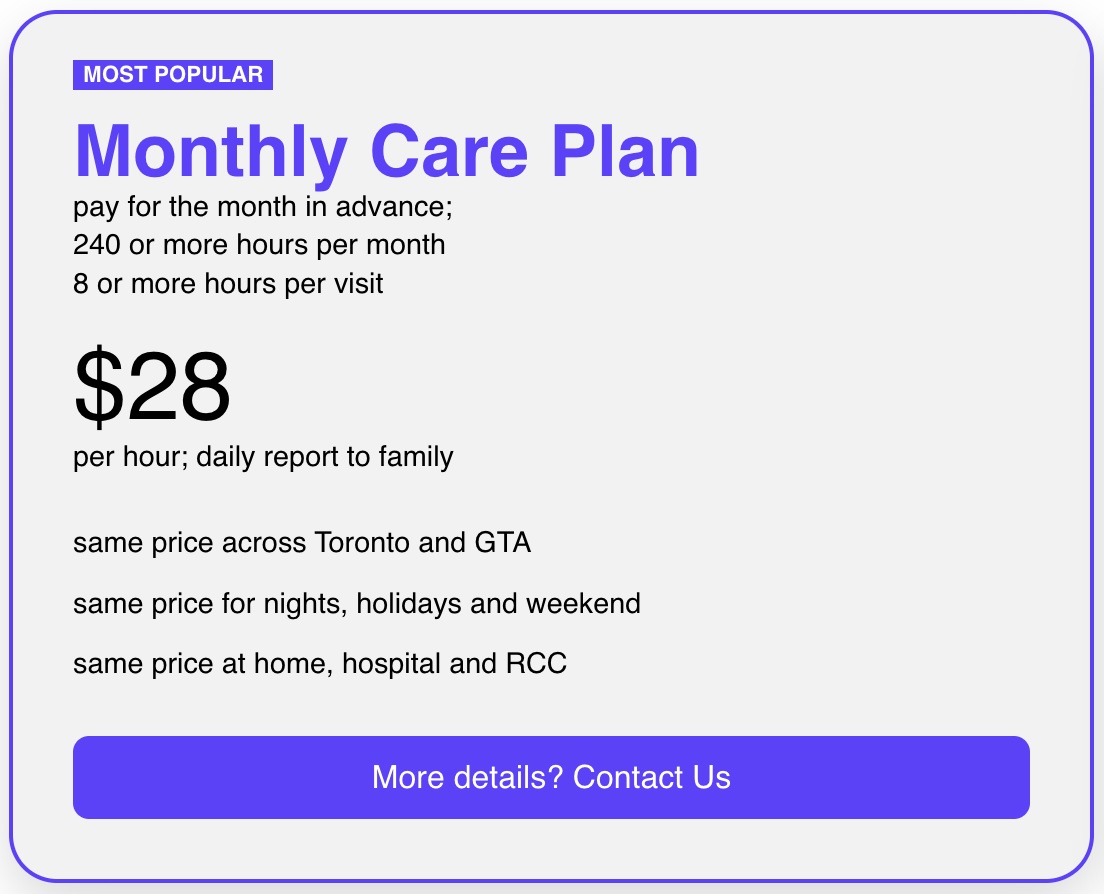Click the $28 price figure
Image resolution: width=1104 pixels, height=894 pixels.
[152, 388]
